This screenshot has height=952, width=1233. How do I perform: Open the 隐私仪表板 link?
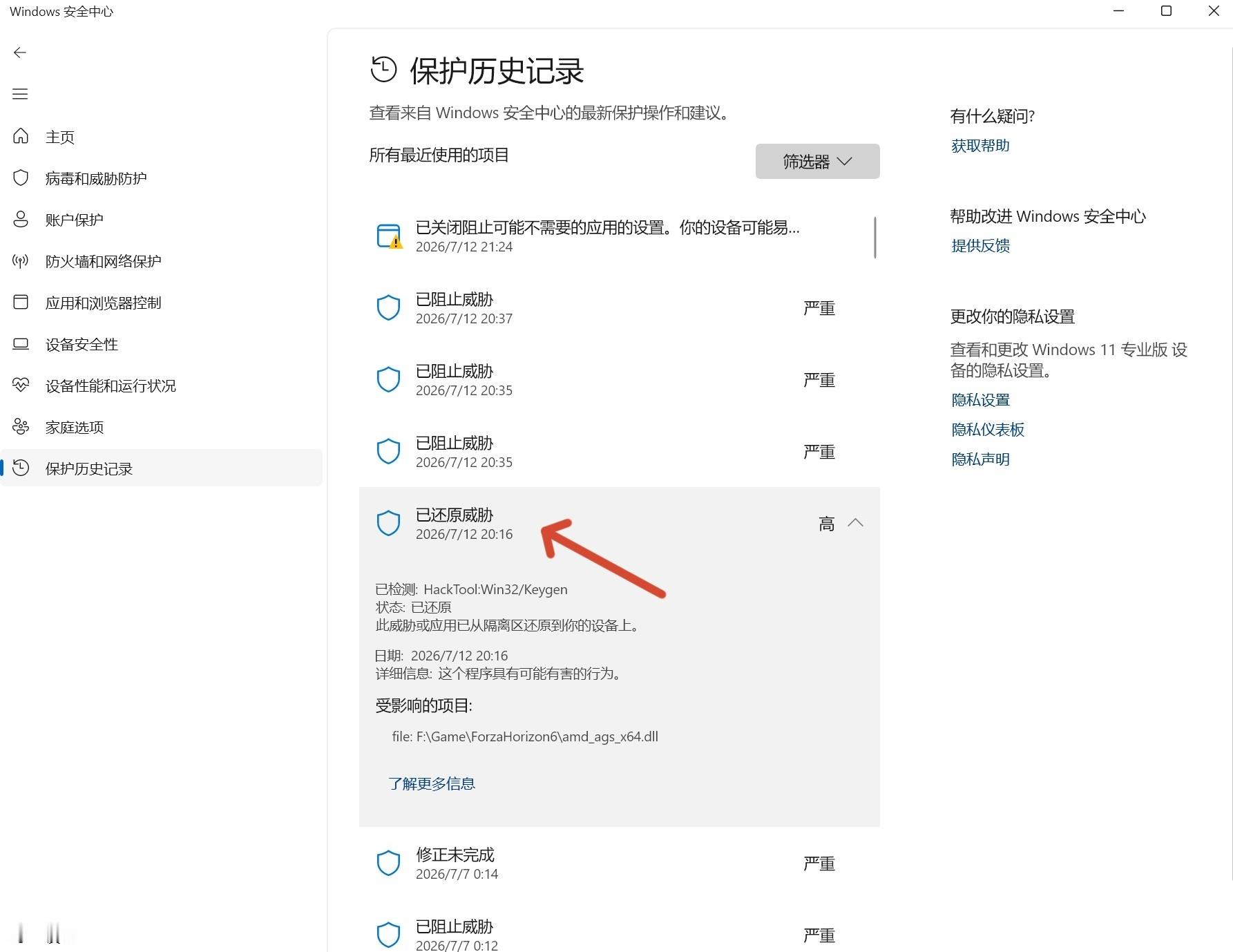click(988, 430)
